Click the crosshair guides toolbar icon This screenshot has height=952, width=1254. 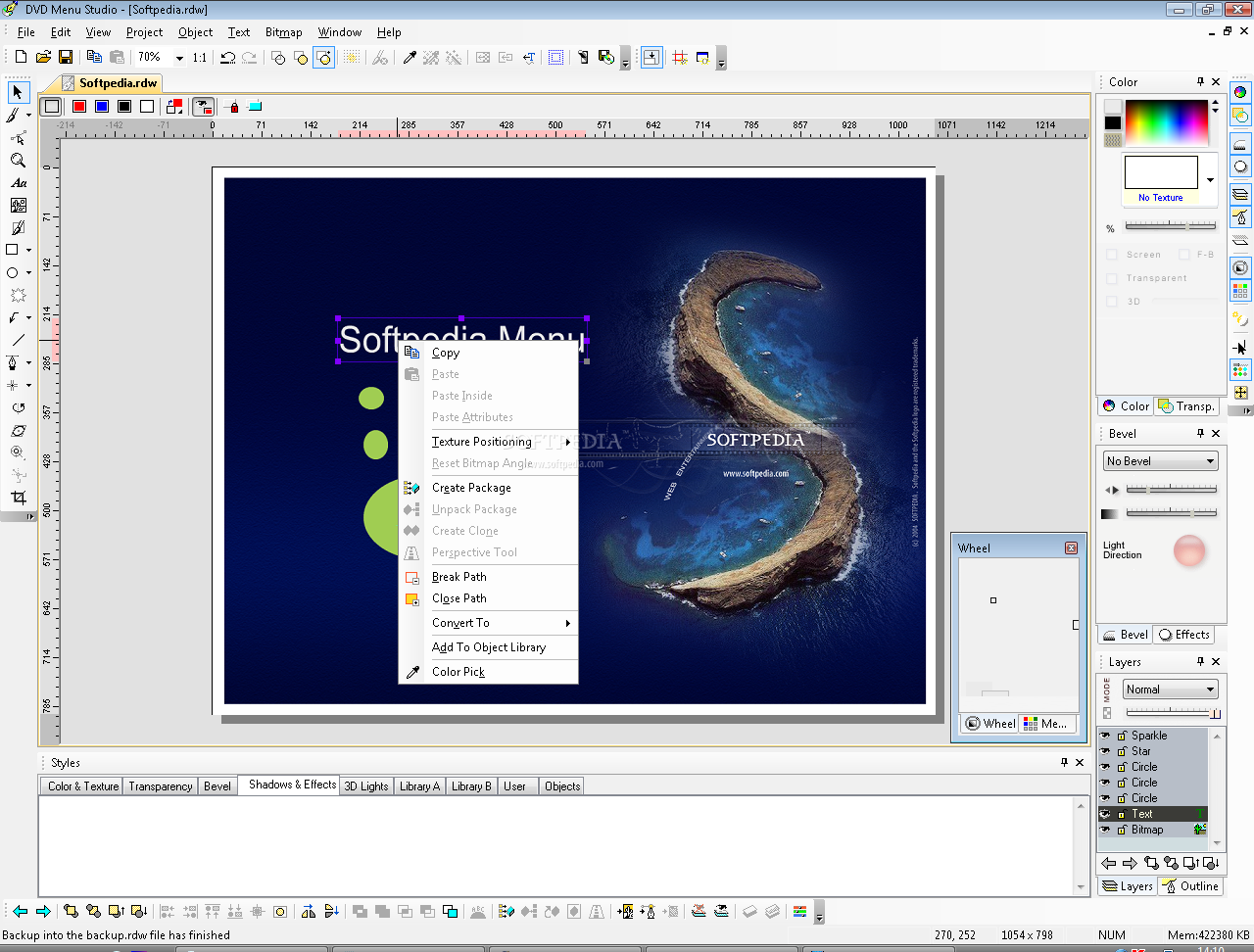coord(680,58)
